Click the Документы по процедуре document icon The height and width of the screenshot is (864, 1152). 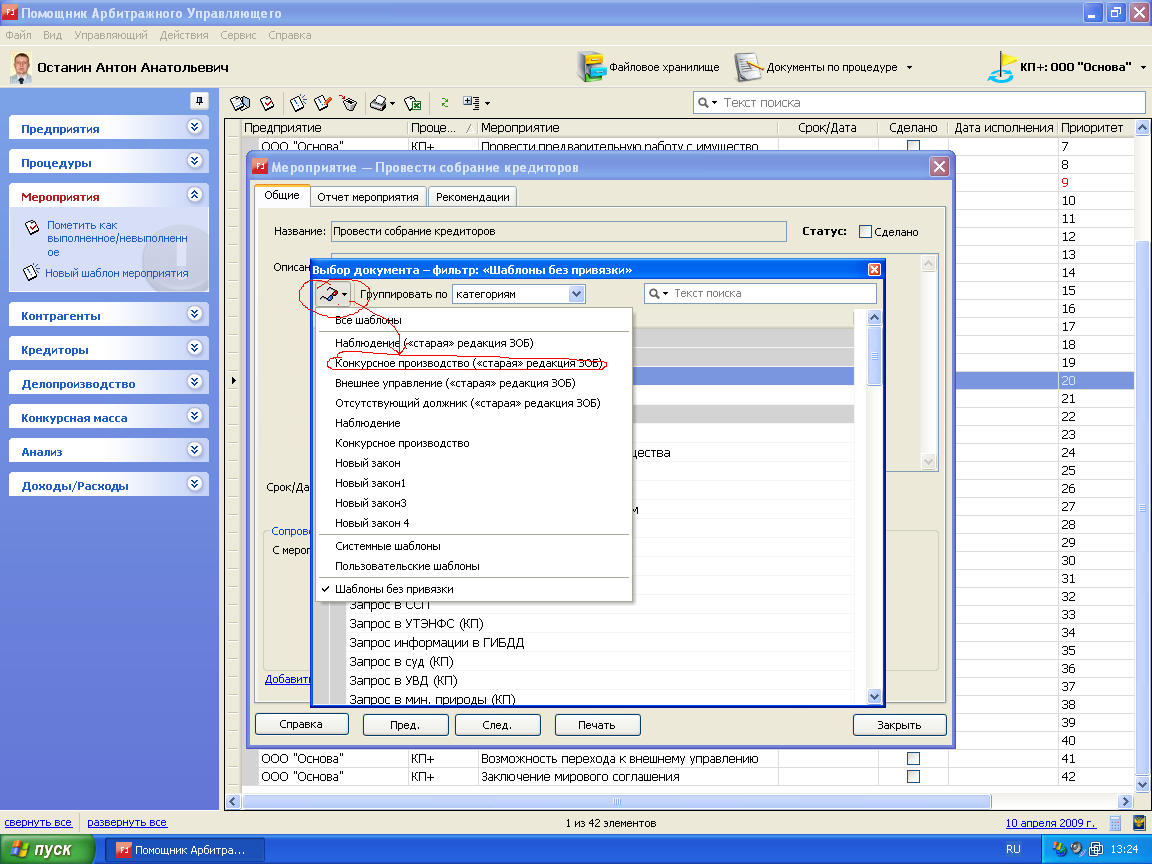tap(749, 67)
